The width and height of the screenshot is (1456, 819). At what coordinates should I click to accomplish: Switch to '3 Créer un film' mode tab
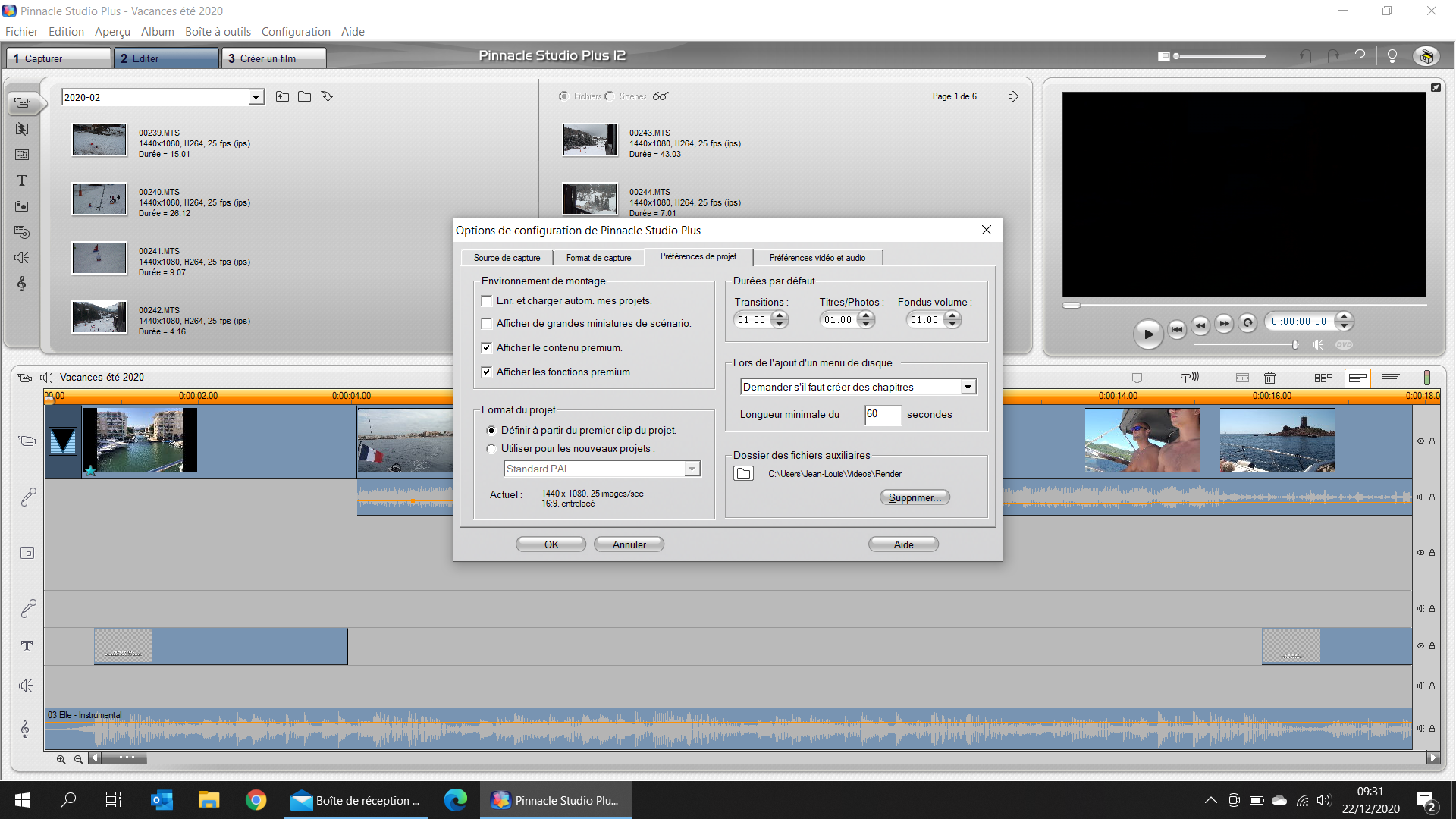pos(274,58)
